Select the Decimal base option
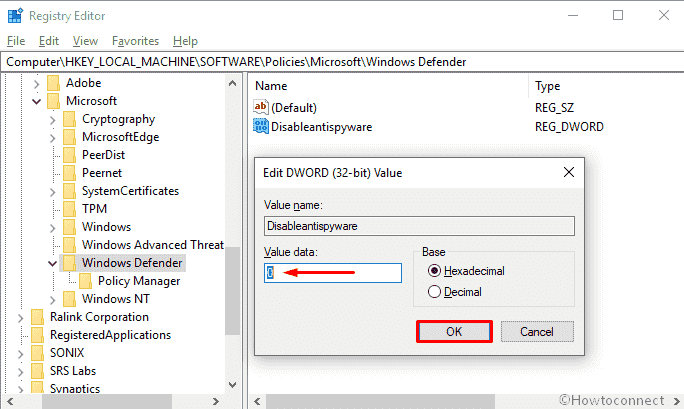 (x=434, y=292)
